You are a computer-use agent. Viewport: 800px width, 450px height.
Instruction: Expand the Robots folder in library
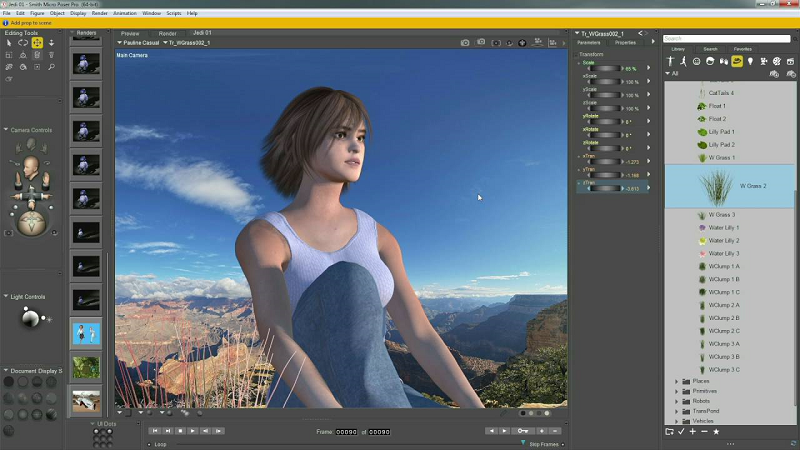point(677,401)
